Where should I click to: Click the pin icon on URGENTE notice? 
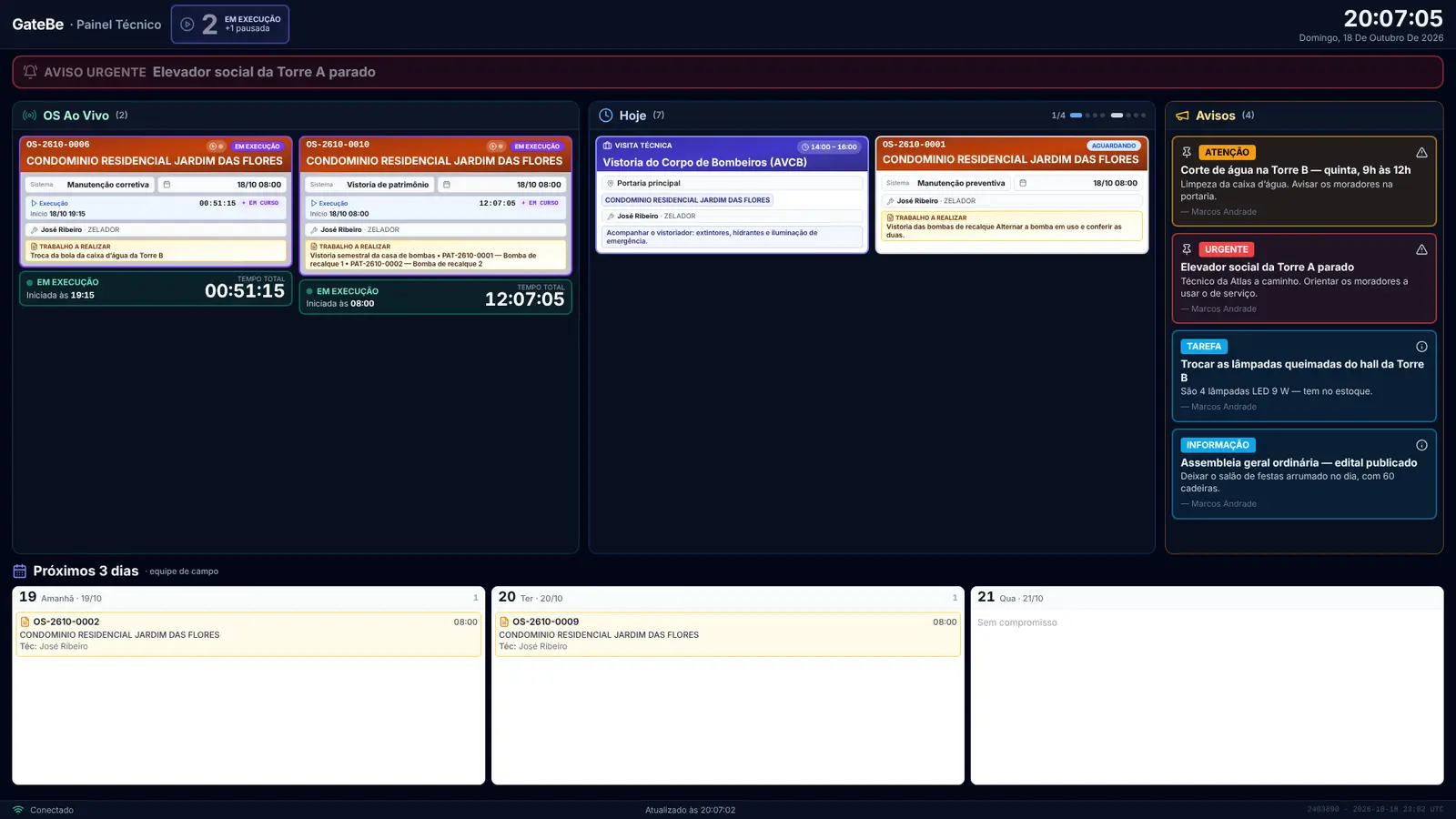tap(1187, 249)
